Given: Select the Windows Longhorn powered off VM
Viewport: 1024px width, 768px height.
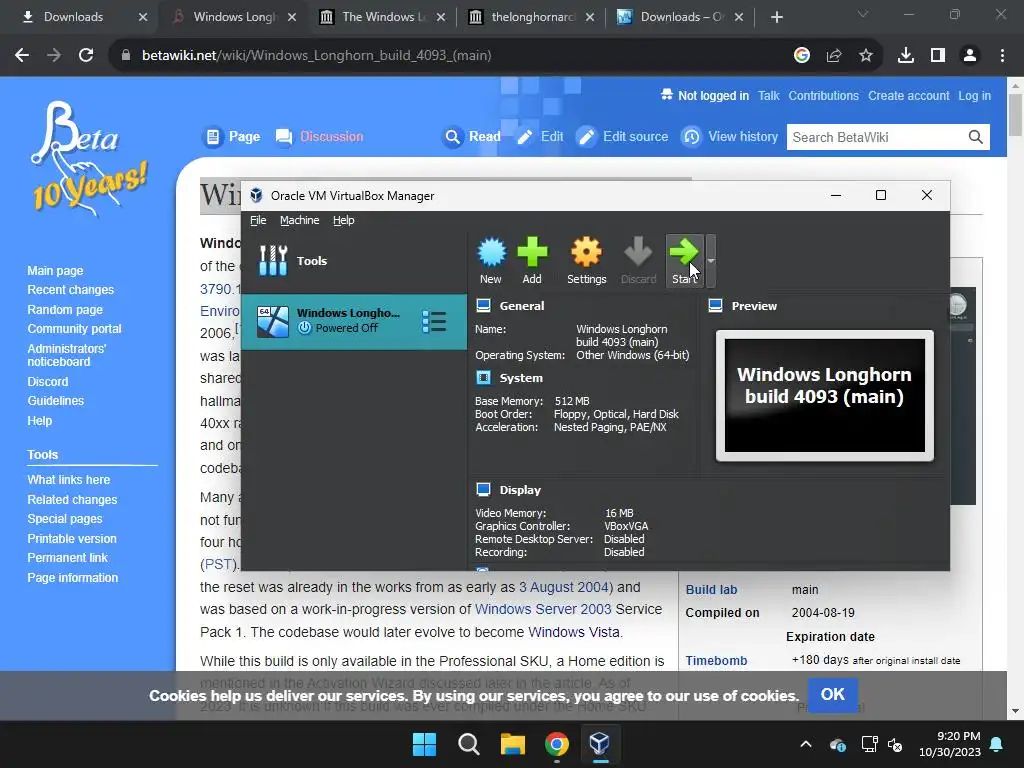Looking at the screenshot, I should (354, 321).
